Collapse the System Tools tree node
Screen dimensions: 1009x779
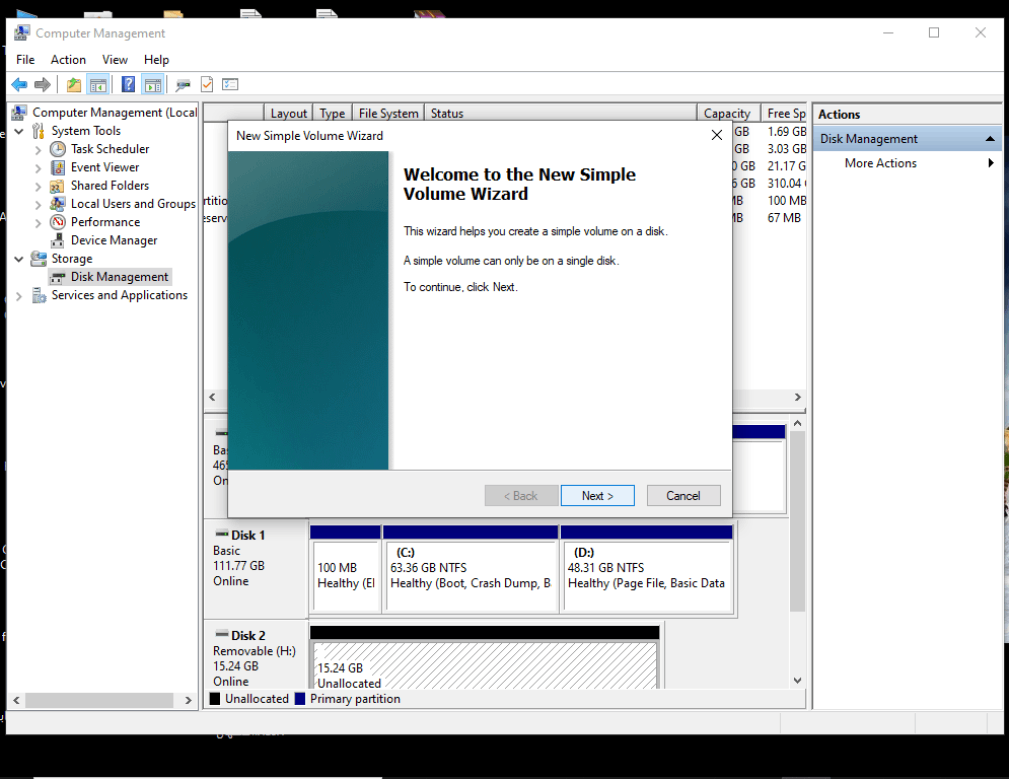(19, 131)
